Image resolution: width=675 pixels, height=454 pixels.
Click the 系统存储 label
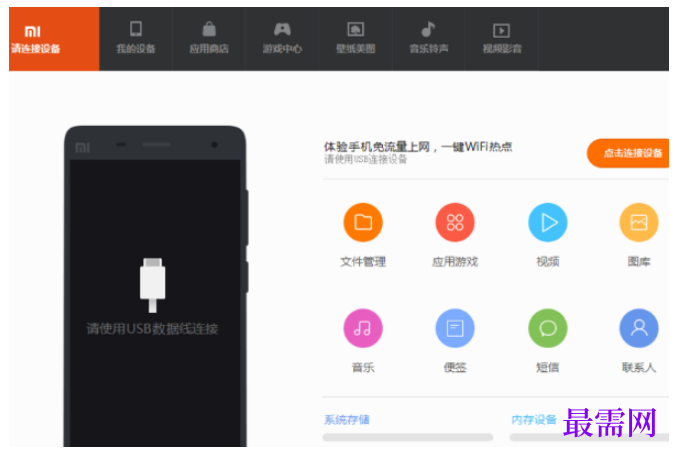click(x=347, y=420)
